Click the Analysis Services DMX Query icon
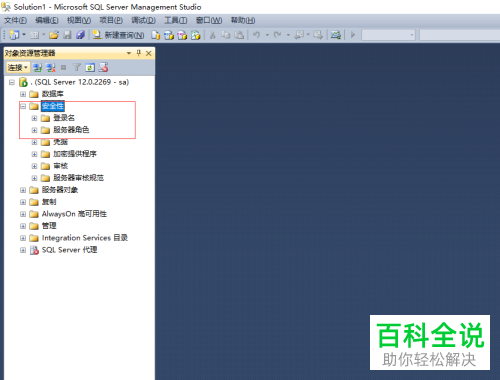This screenshot has height=380, width=500. click(182, 35)
